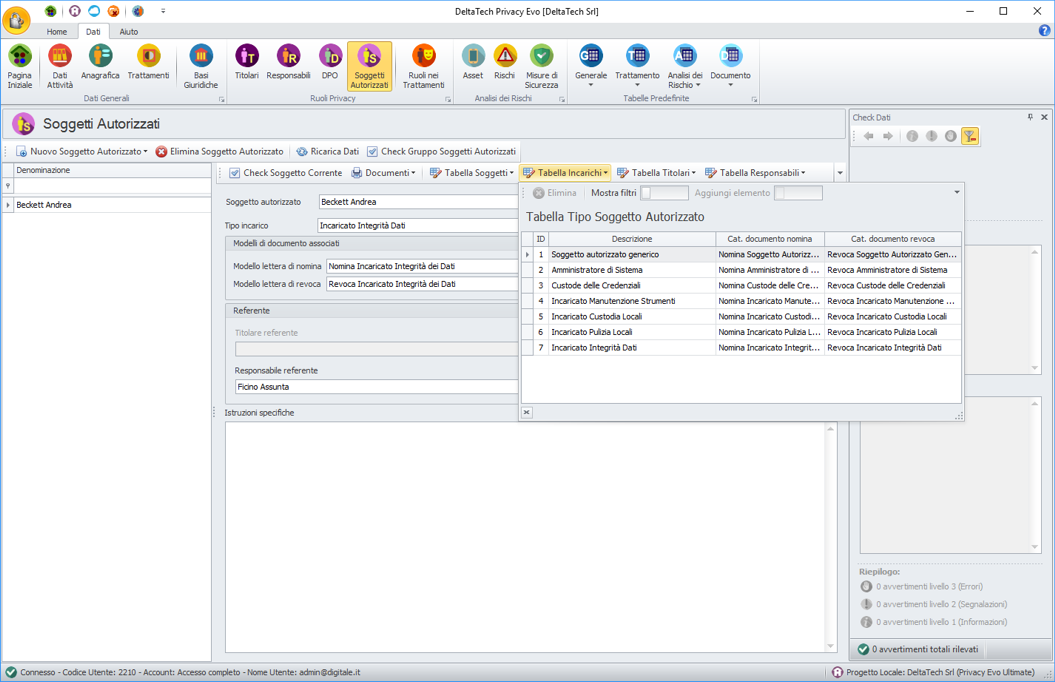Open Anagrafica section icon
The height and width of the screenshot is (682, 1055).
(100, 63)
